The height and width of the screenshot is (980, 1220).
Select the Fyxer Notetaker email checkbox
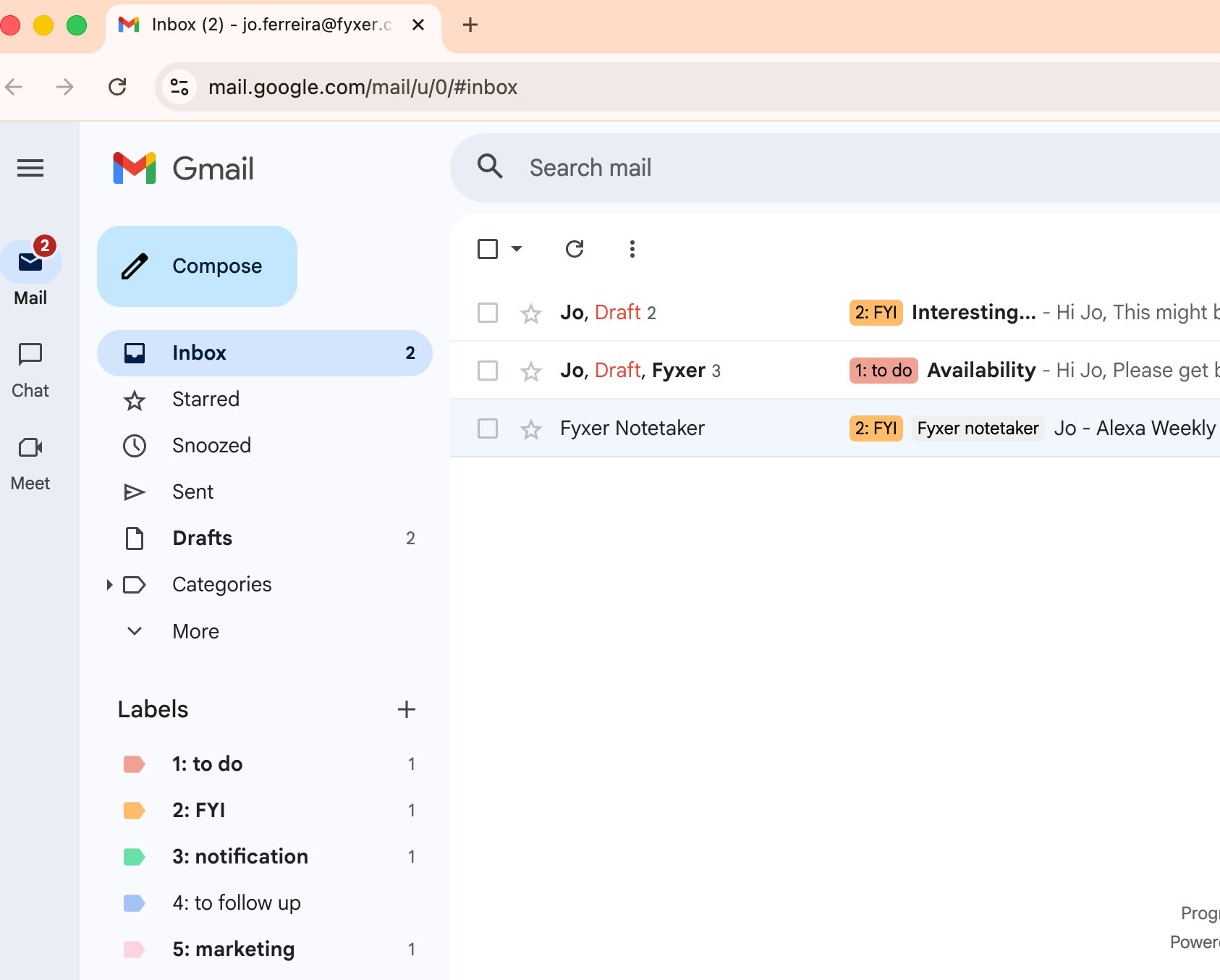tap(488, 428)
